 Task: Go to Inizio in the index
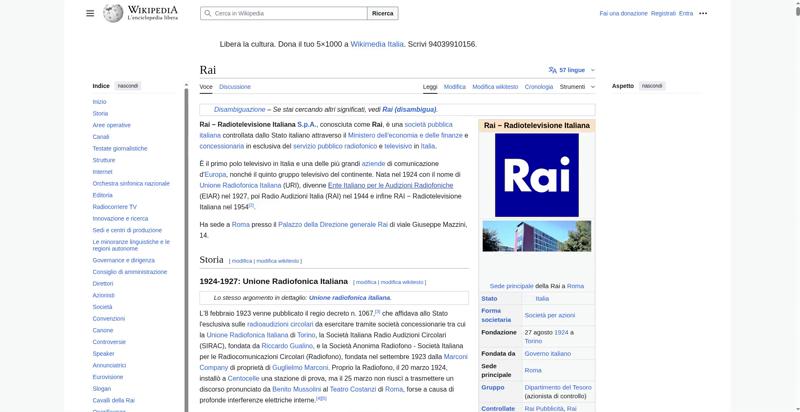point(99,102)
